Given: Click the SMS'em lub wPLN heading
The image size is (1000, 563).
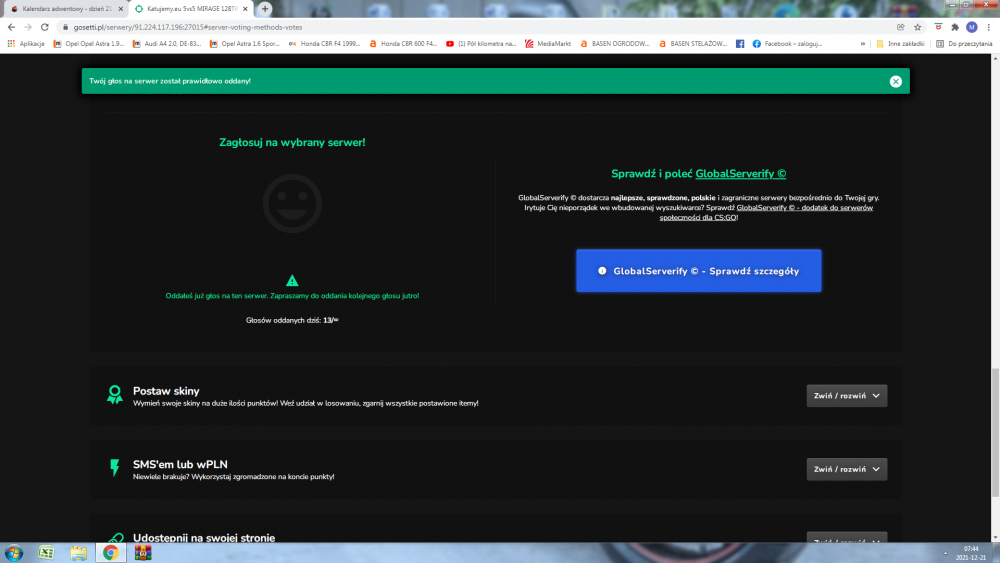Looking at the screenshot, I should [180, 464].
